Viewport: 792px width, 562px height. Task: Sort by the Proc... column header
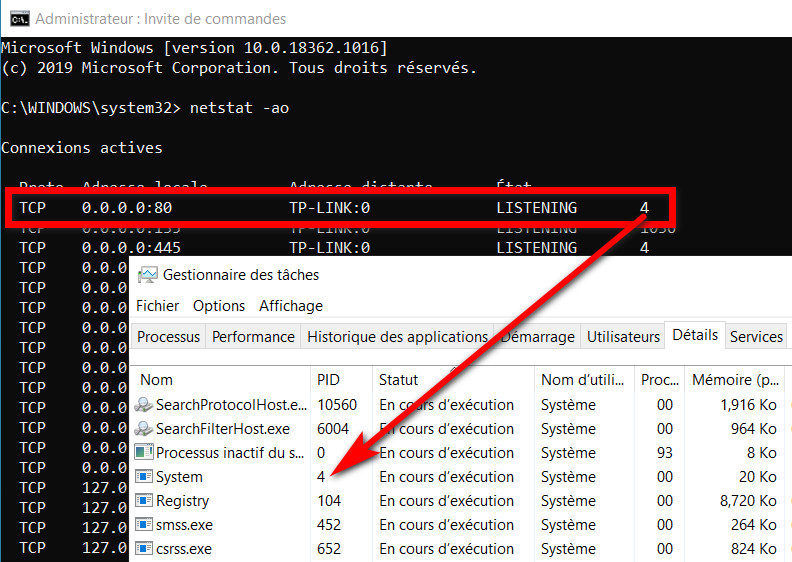(659, 380)
